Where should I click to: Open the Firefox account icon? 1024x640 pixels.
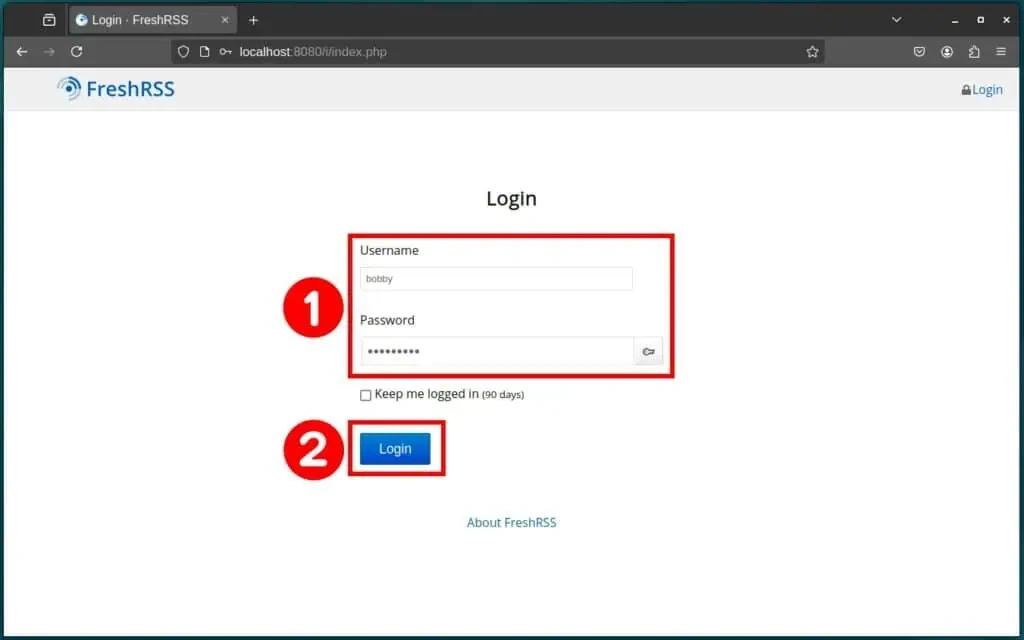[x=947, y=52]
